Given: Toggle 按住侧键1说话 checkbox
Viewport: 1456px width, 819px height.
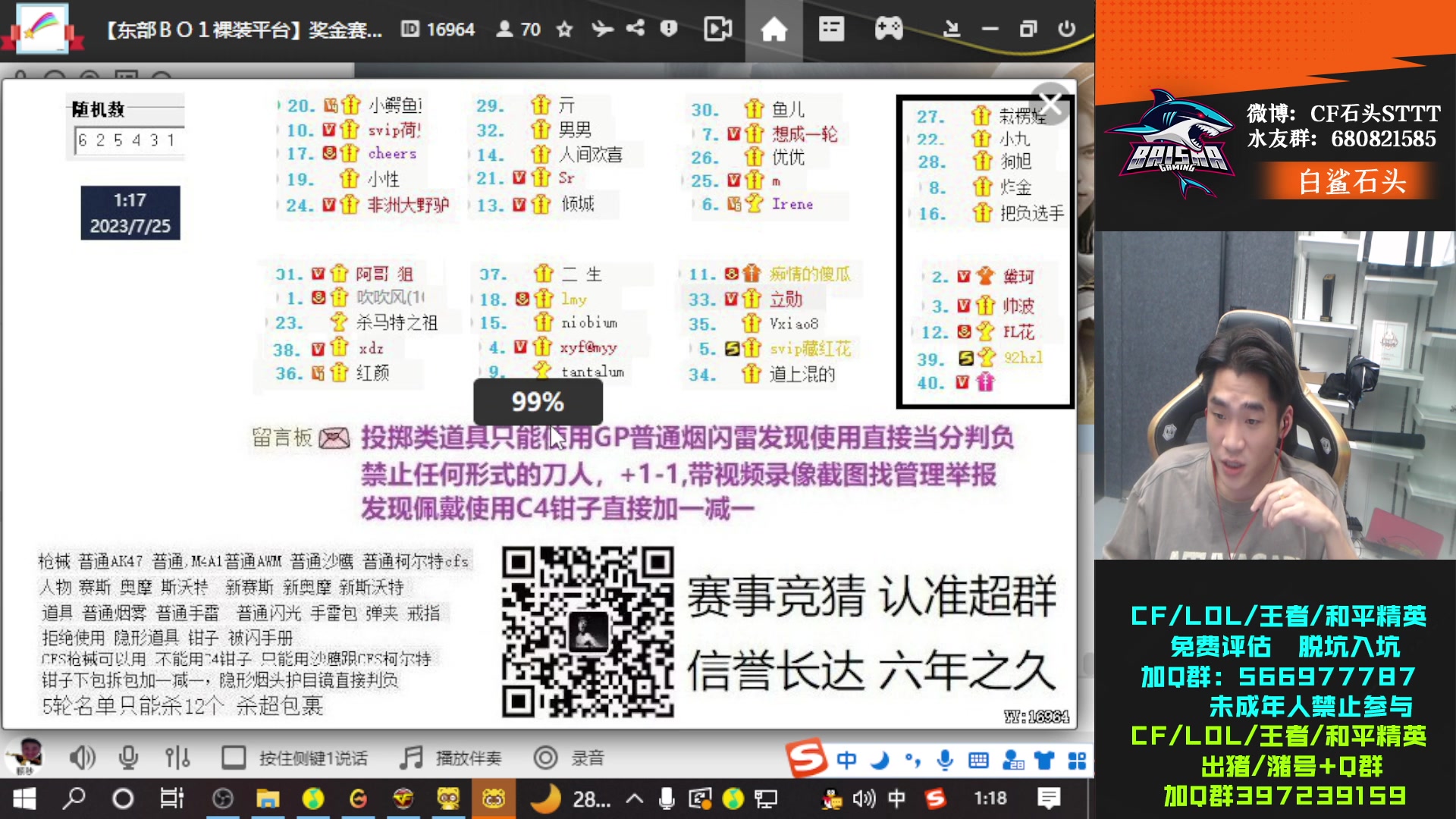Looking at the screenshot, I should pyautogui.click(x=234, y=758).
